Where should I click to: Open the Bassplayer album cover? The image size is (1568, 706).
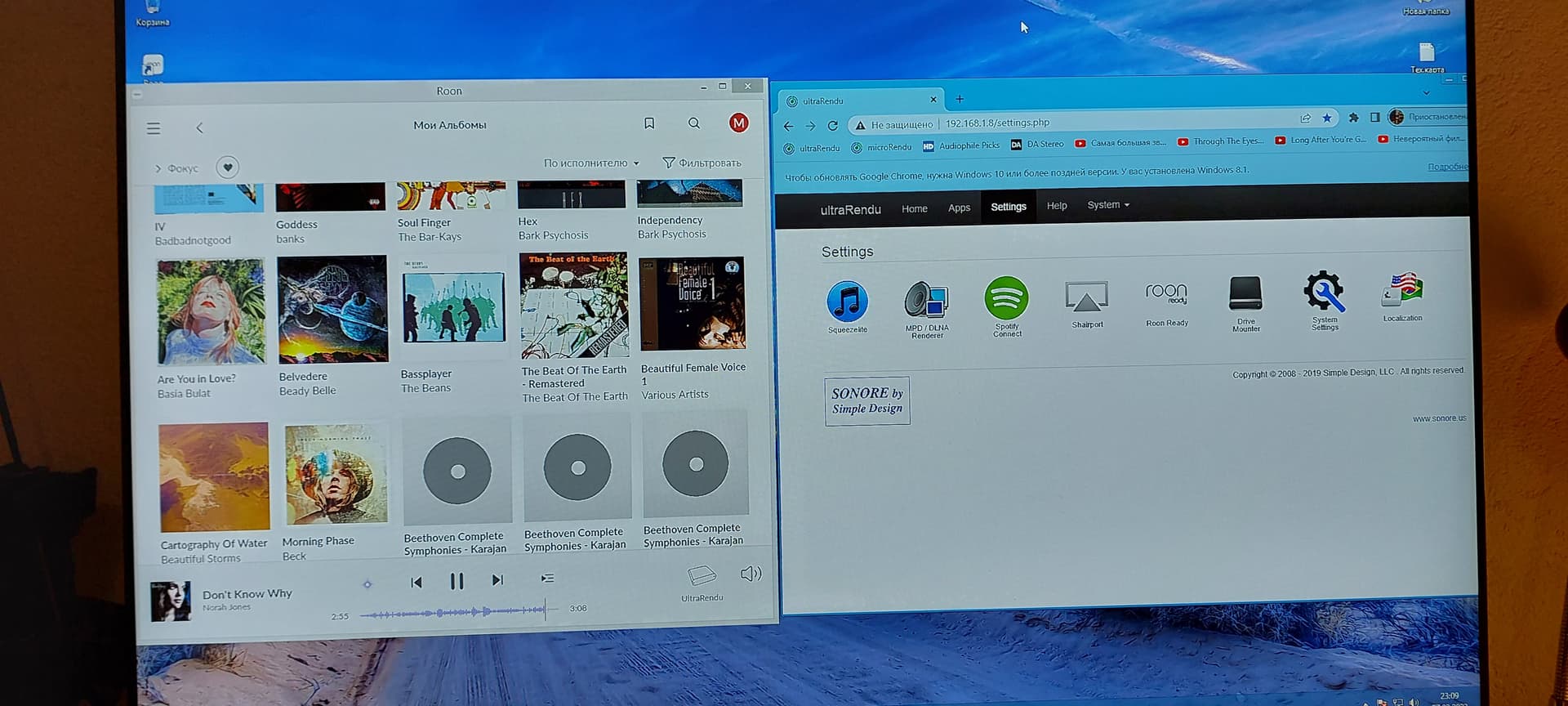coord(454,306)
